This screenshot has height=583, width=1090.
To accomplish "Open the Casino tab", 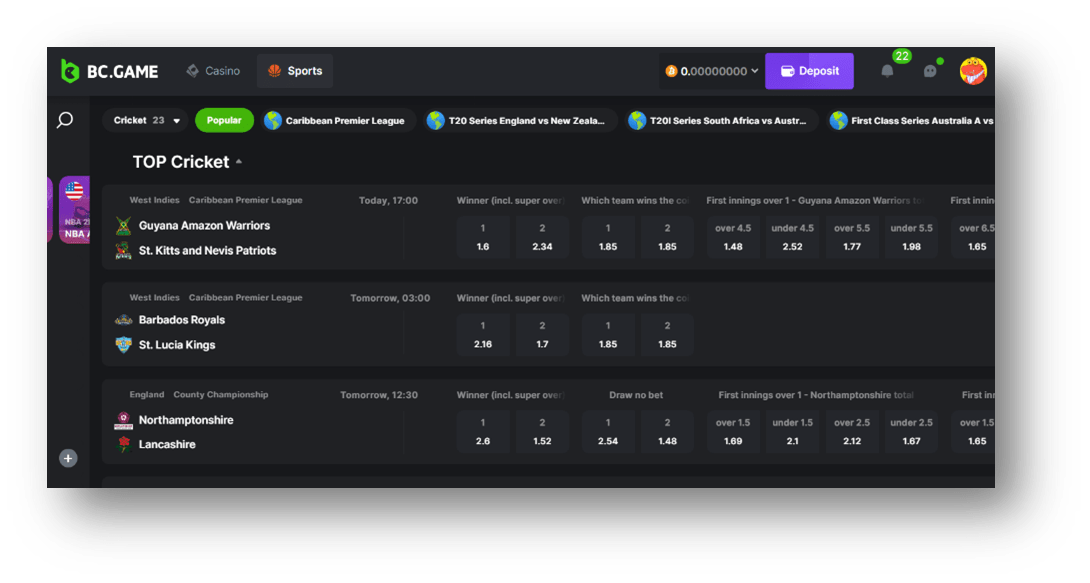I will tap(213, 71).
